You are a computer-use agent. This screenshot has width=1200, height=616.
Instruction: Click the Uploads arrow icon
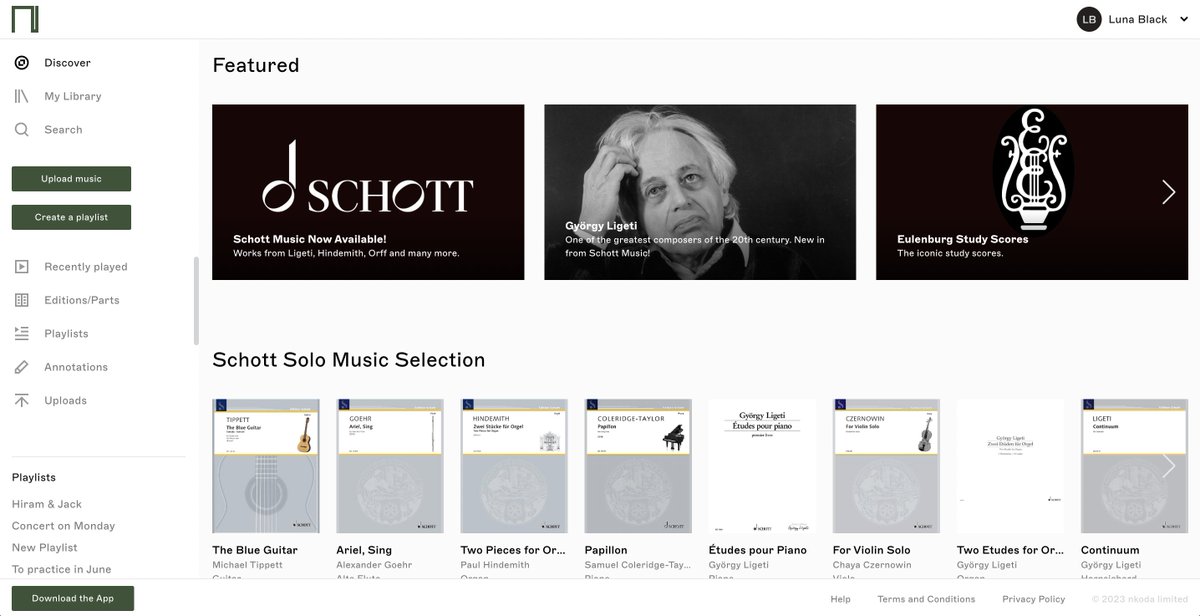(22, 400)
